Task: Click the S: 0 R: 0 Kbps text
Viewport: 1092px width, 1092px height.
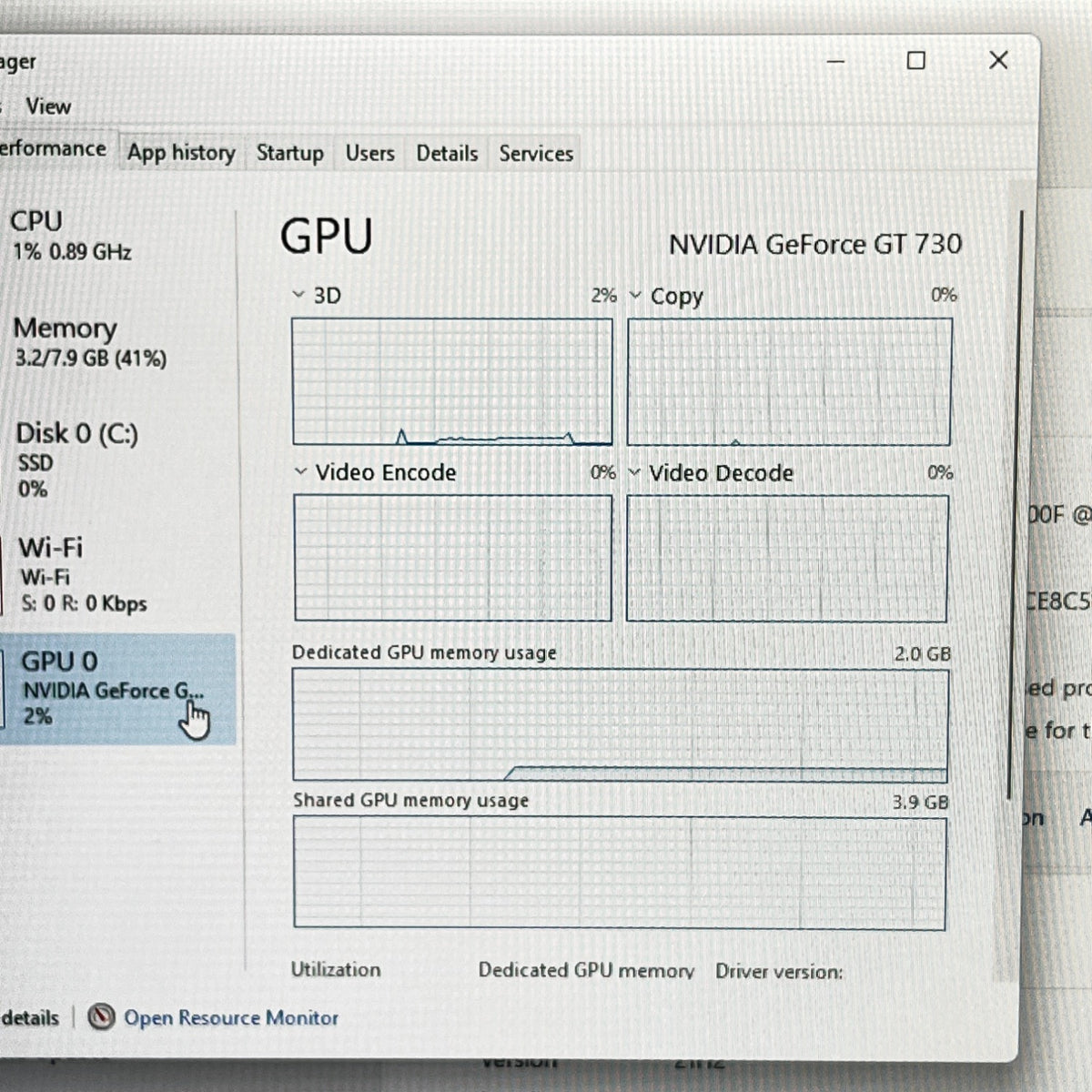Action: click(84, 603)
